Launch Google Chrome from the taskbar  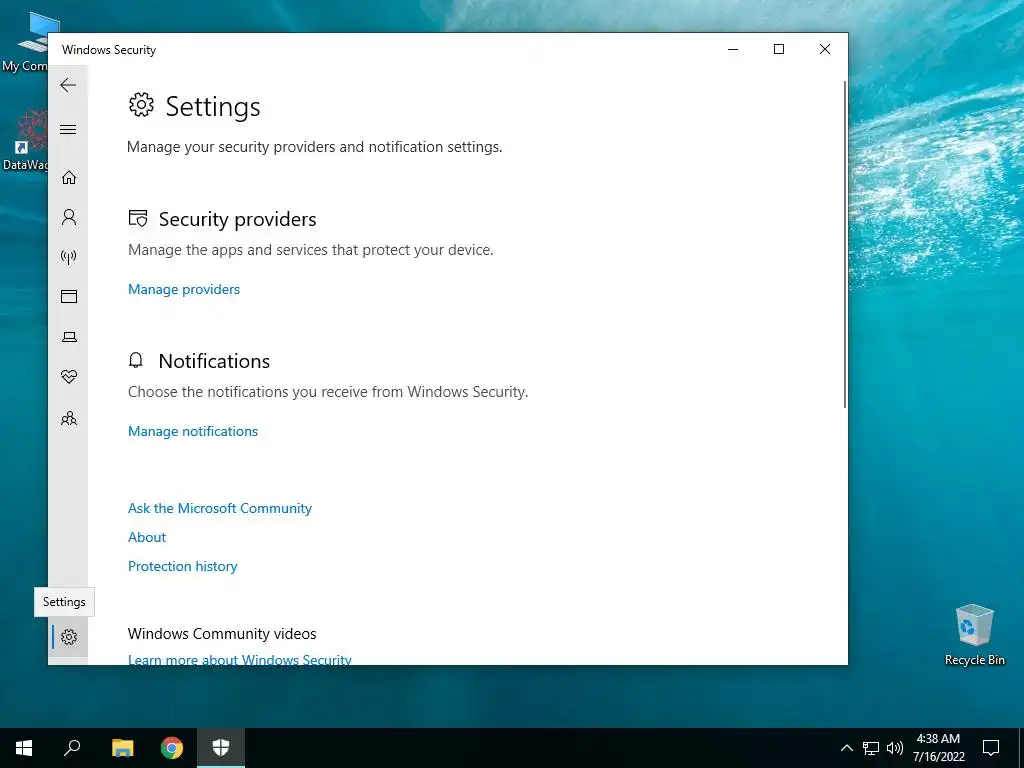[x=172, y=748]
